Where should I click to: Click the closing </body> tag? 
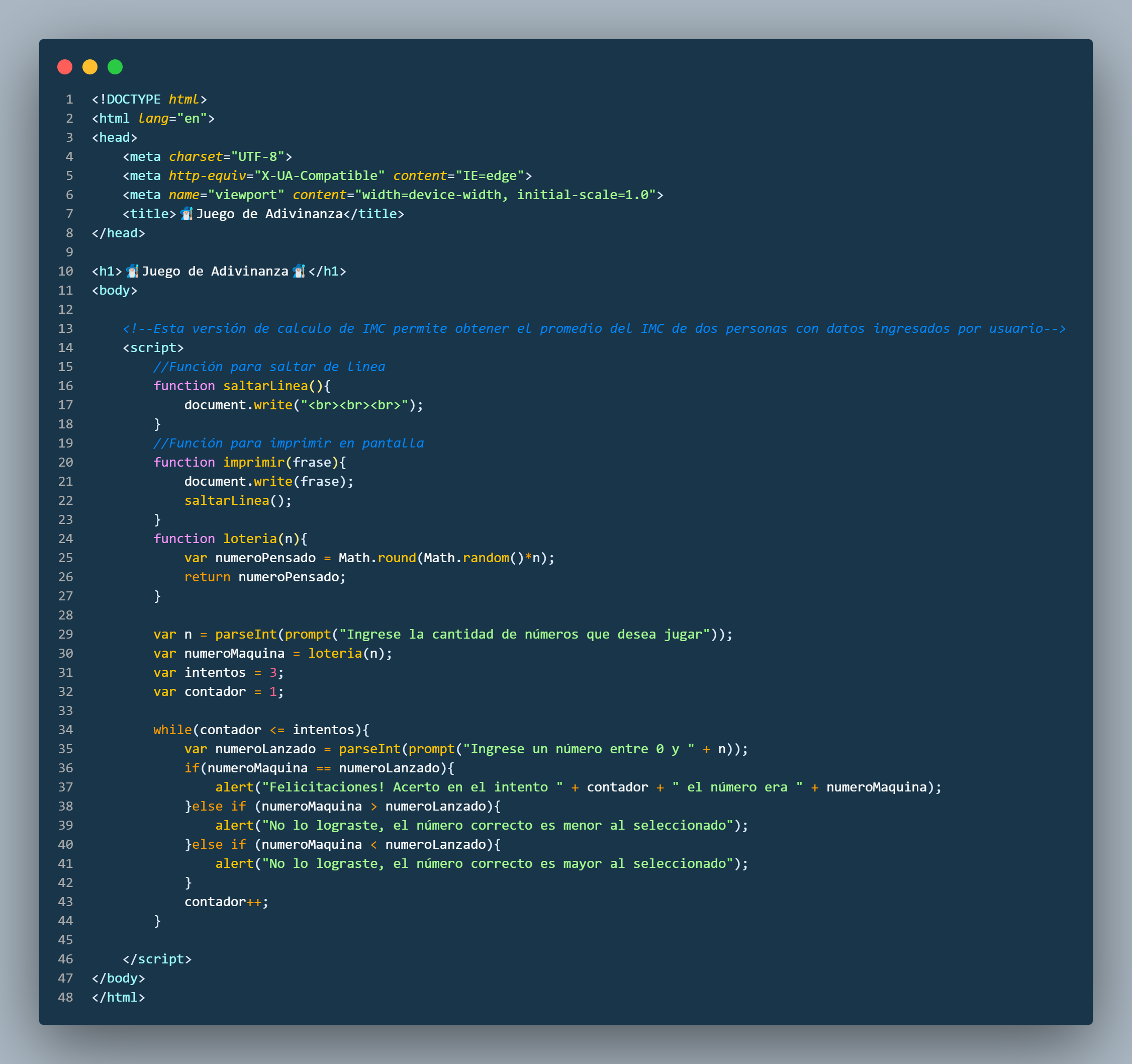[119, 979]
